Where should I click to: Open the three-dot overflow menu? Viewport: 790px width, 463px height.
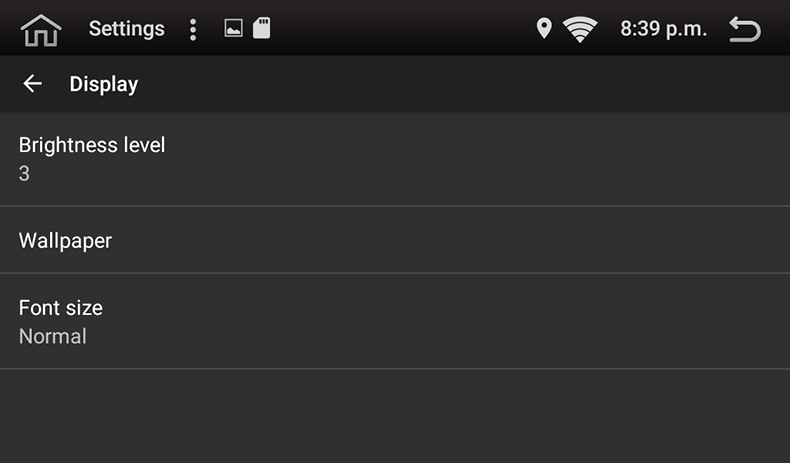click(x=193, y=30)
